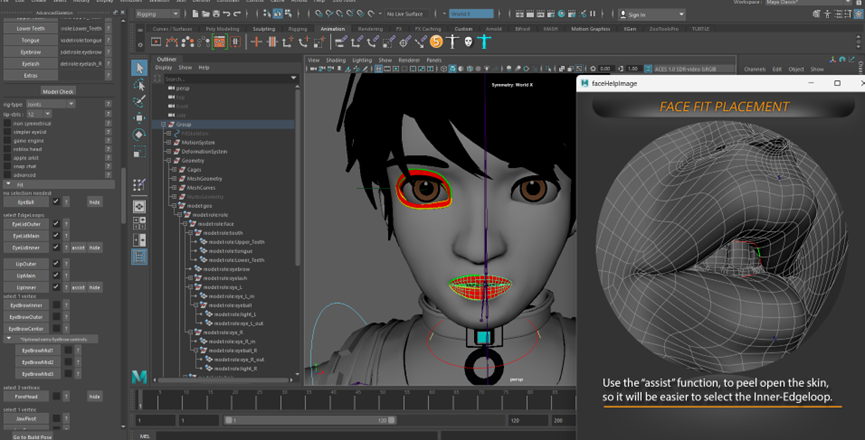
Task: Click the Model Check button
Action: click(58, 92)
